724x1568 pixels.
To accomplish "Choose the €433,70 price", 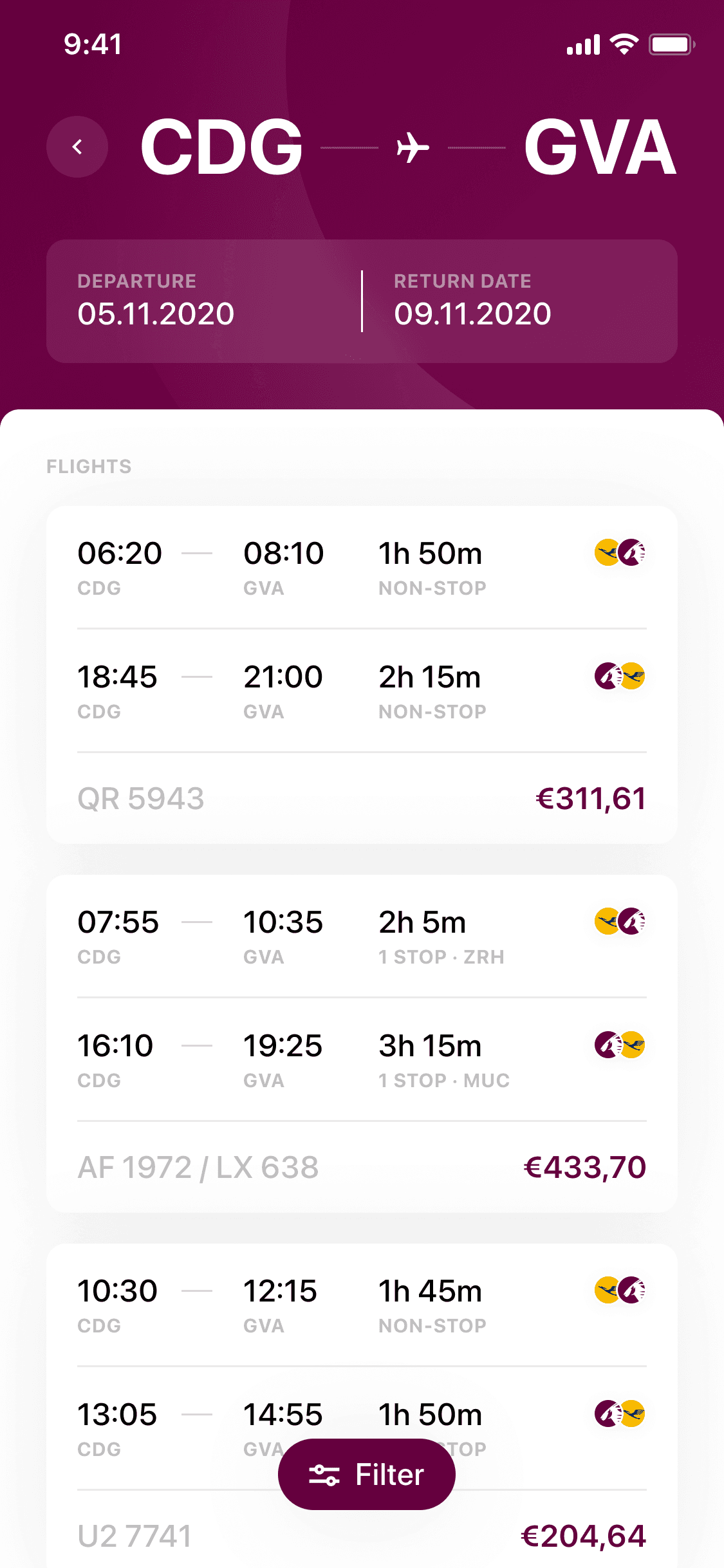I will [x=584, y=1167].
